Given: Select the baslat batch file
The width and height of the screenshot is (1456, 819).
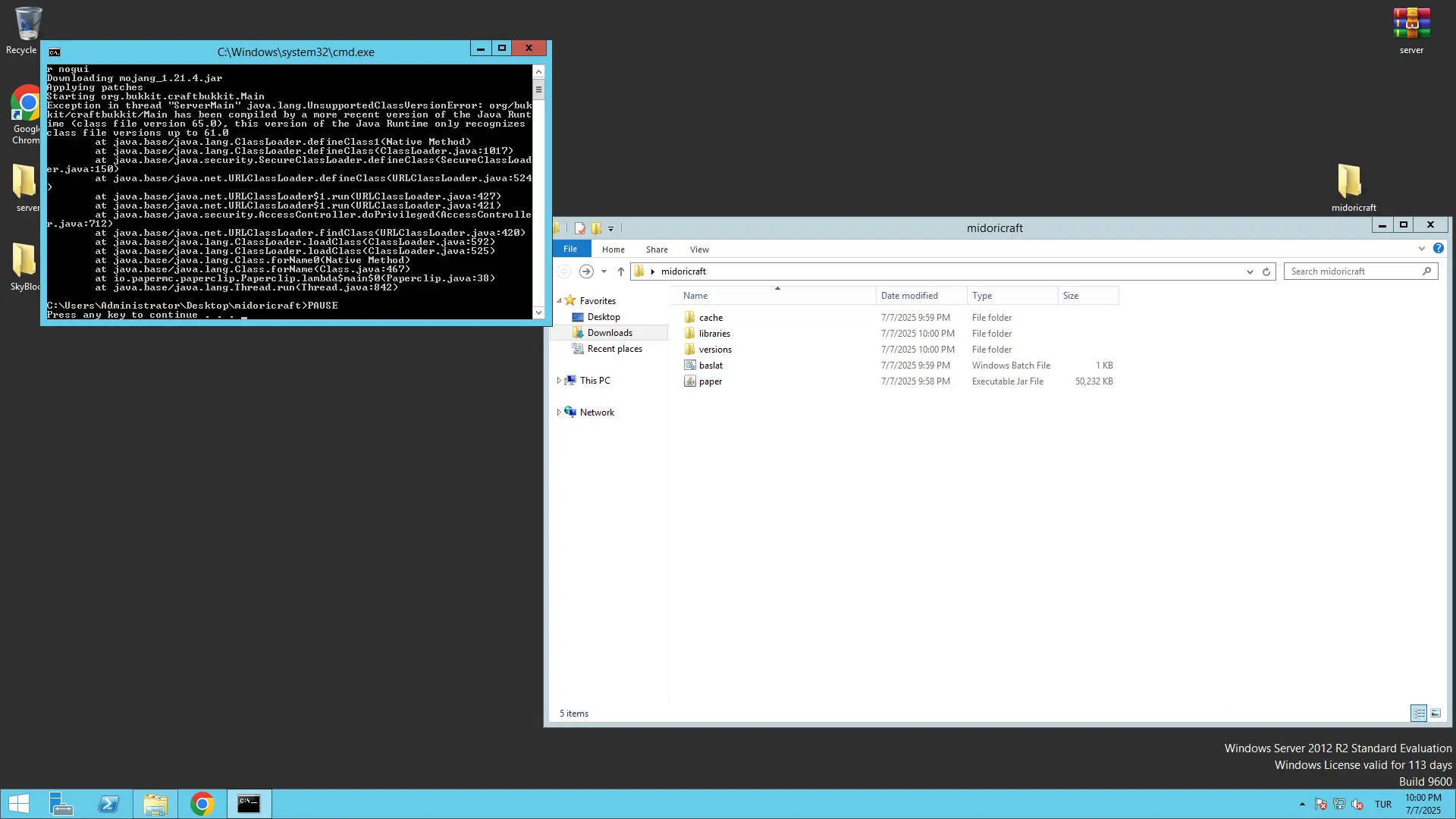Looking at the screenshot, I should (x=711, y=366).
